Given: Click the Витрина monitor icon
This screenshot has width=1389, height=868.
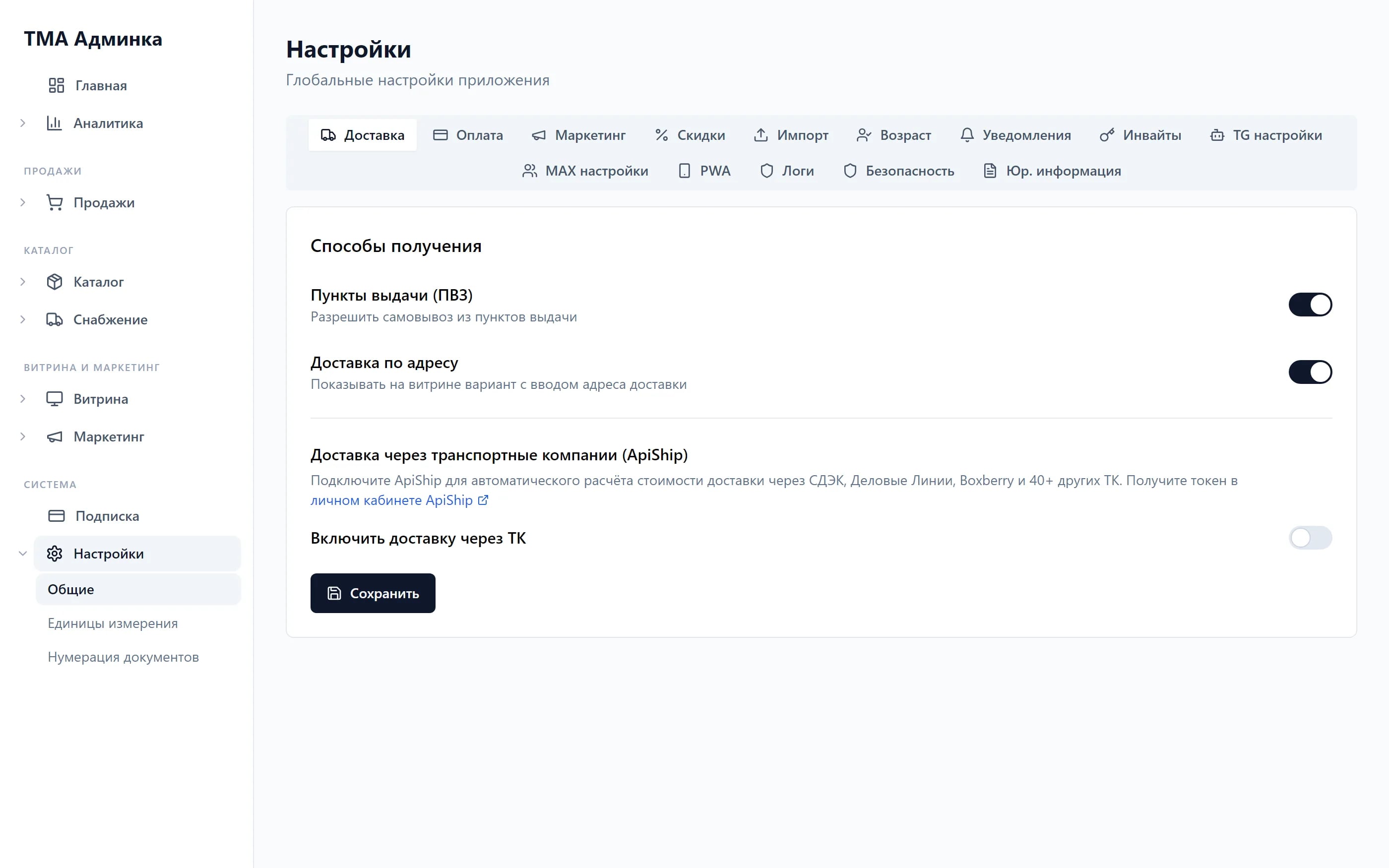Looking at the screenshot, I should point(55,399).
